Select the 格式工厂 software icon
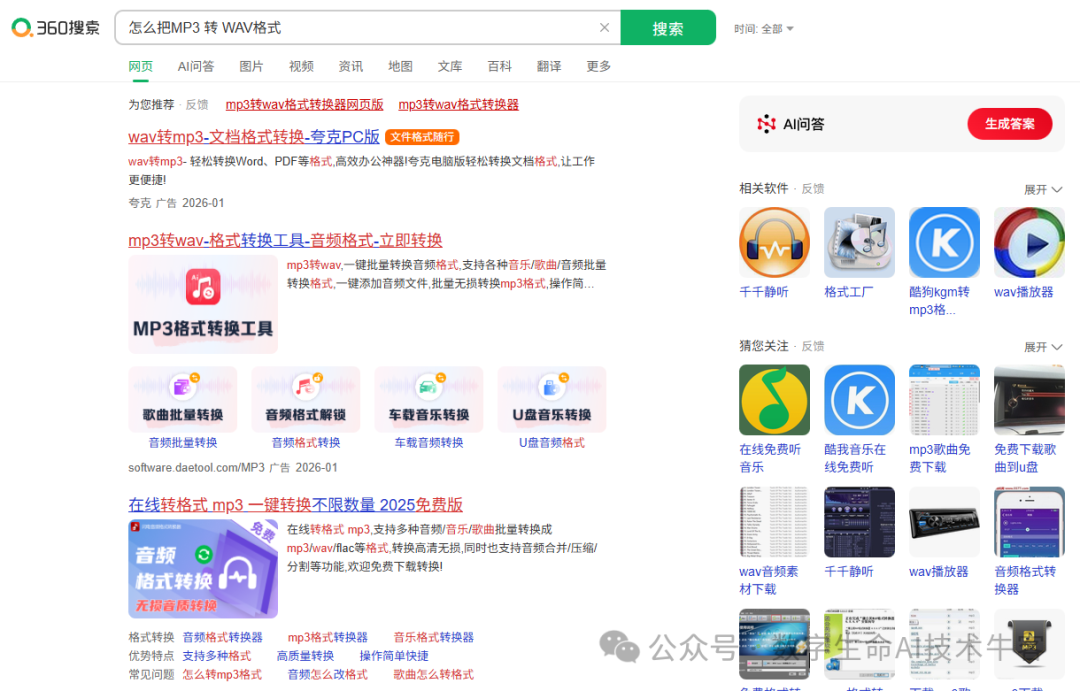Image resolution: width=1080 pixels, height=691 pixels. pos(859,242)
